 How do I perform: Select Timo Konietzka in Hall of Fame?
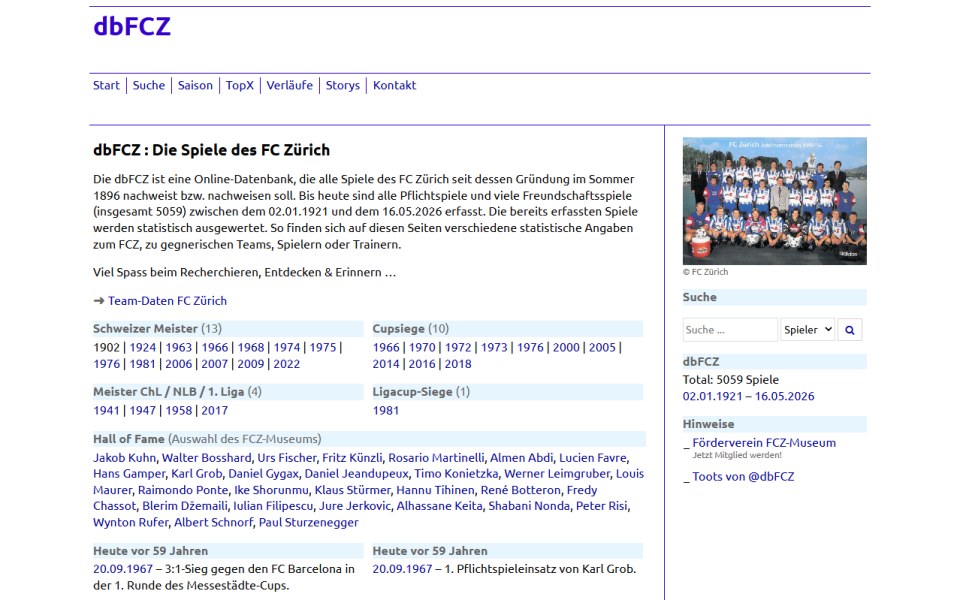(456, 473)
